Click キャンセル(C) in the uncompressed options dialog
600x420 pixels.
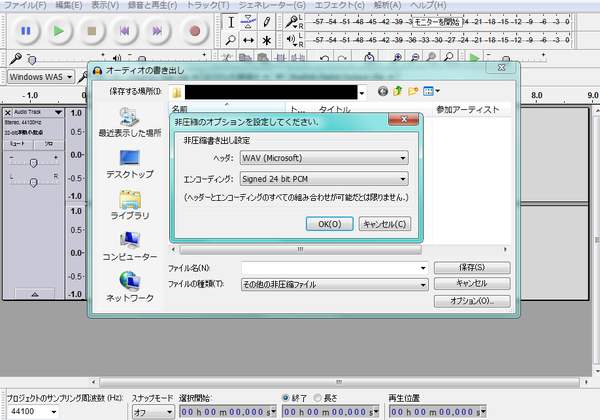click(x=385, y=224)
